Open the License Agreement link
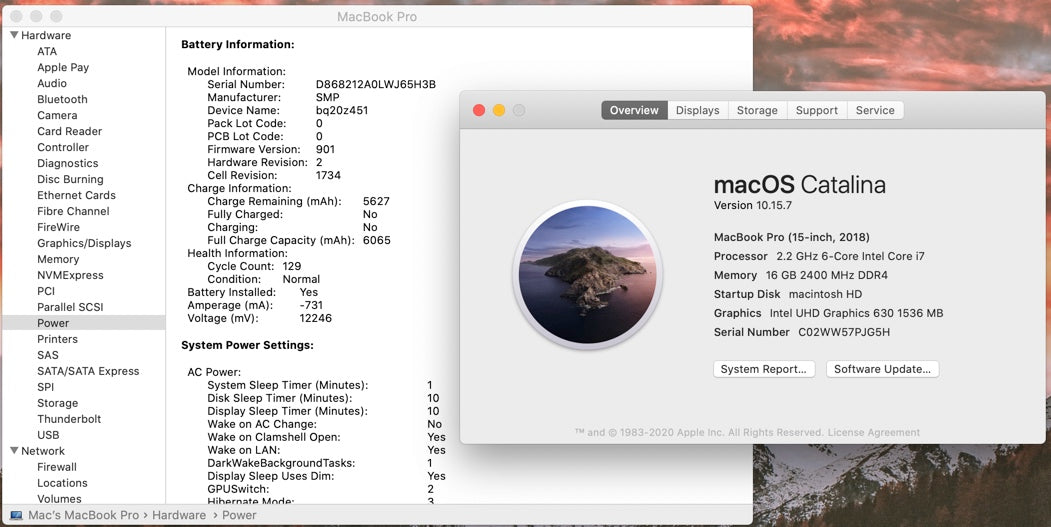 click(x=873, y=432)
